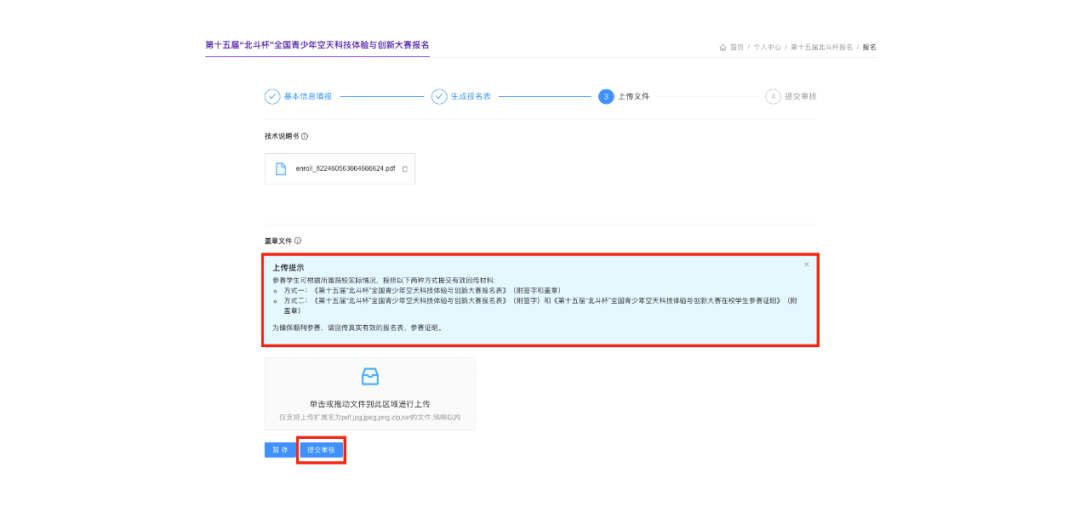Click the info icon beside 技术说明书

pos(304,136)
